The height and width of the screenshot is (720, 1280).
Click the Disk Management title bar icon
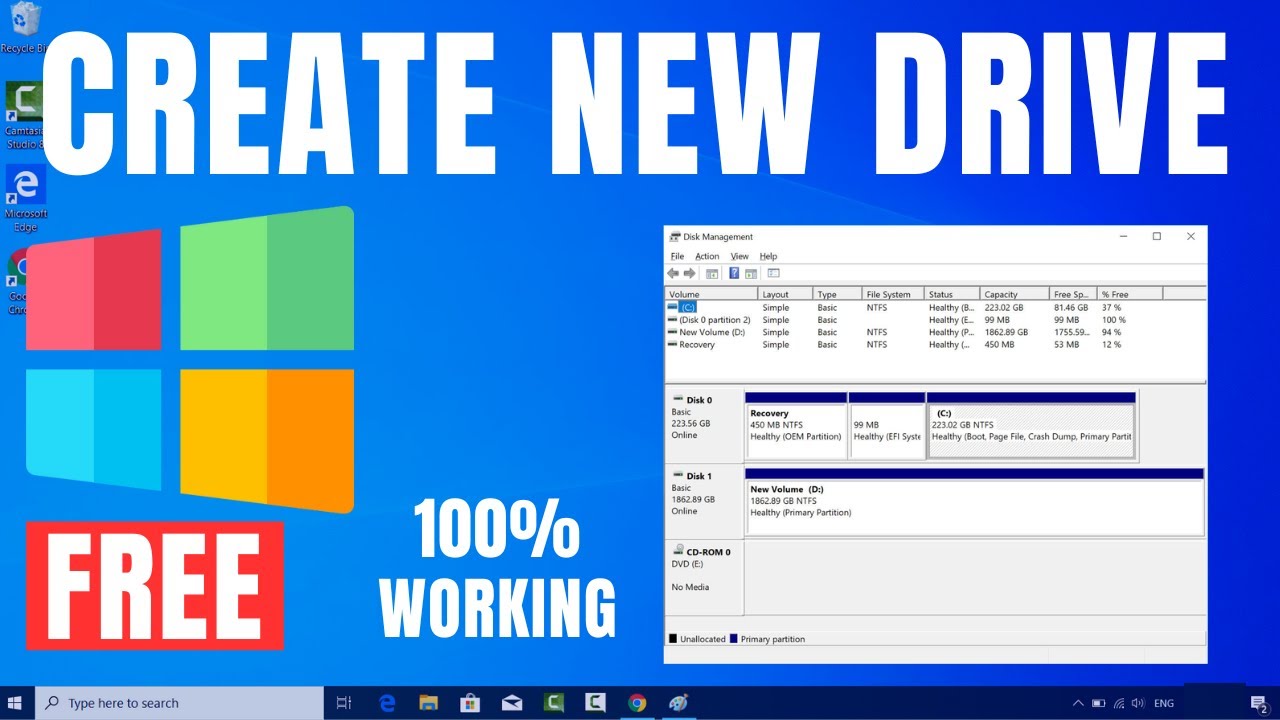pos(675,237)
